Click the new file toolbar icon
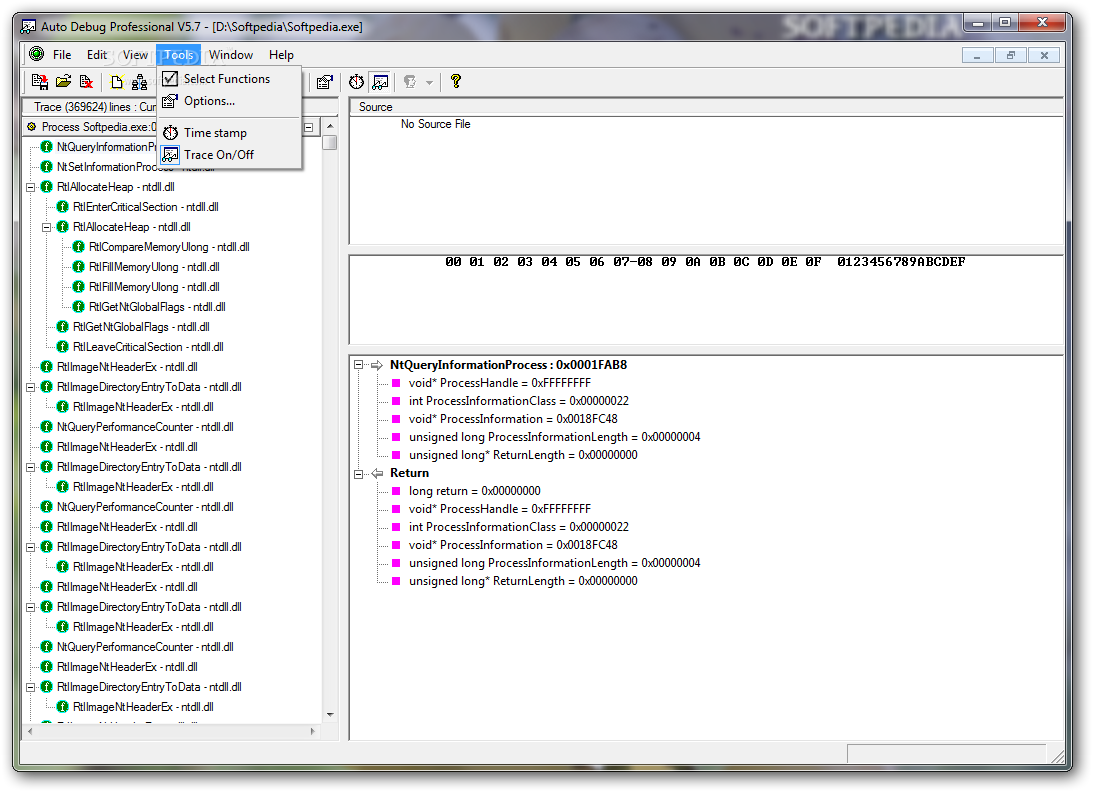Image resolution: width=1093 pixels, height=792 pixels. click(116, 82)
